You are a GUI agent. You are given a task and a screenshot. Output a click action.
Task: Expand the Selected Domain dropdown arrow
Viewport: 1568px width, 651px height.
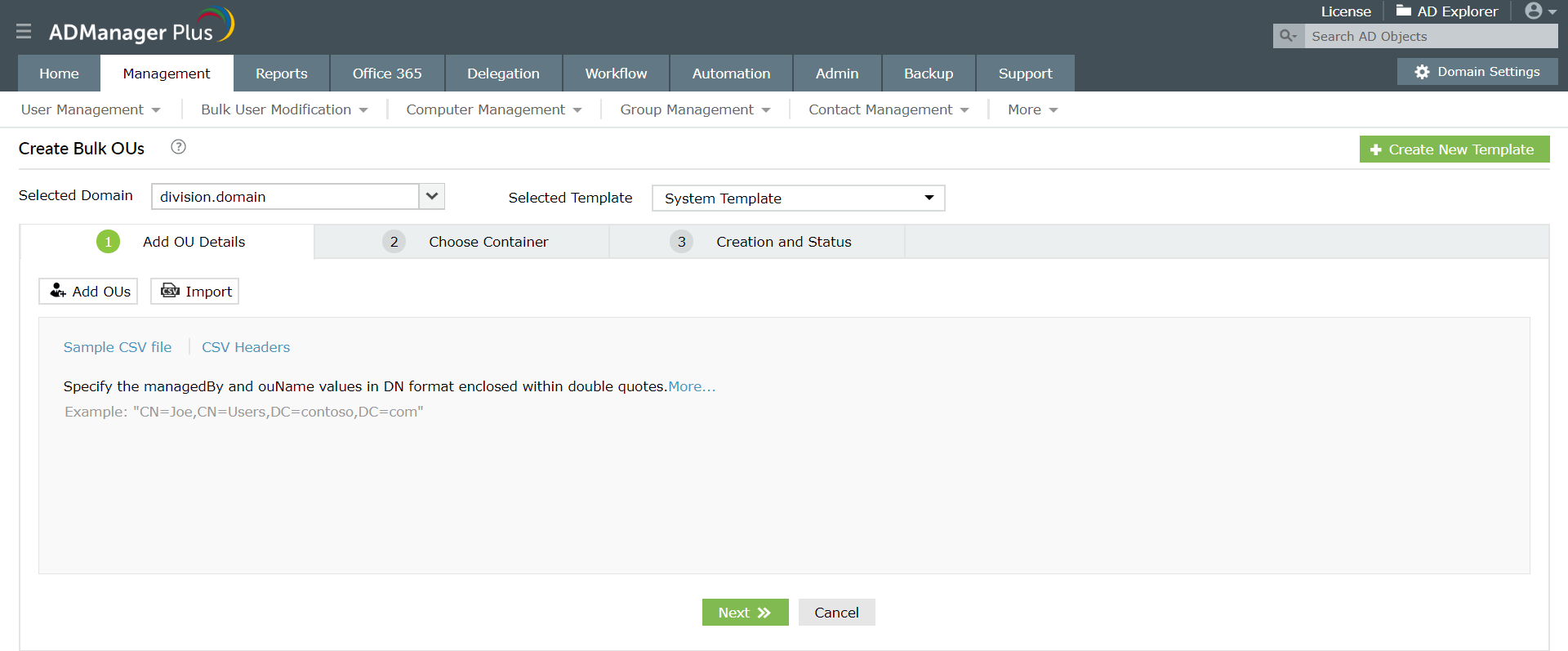click(432, 196)
